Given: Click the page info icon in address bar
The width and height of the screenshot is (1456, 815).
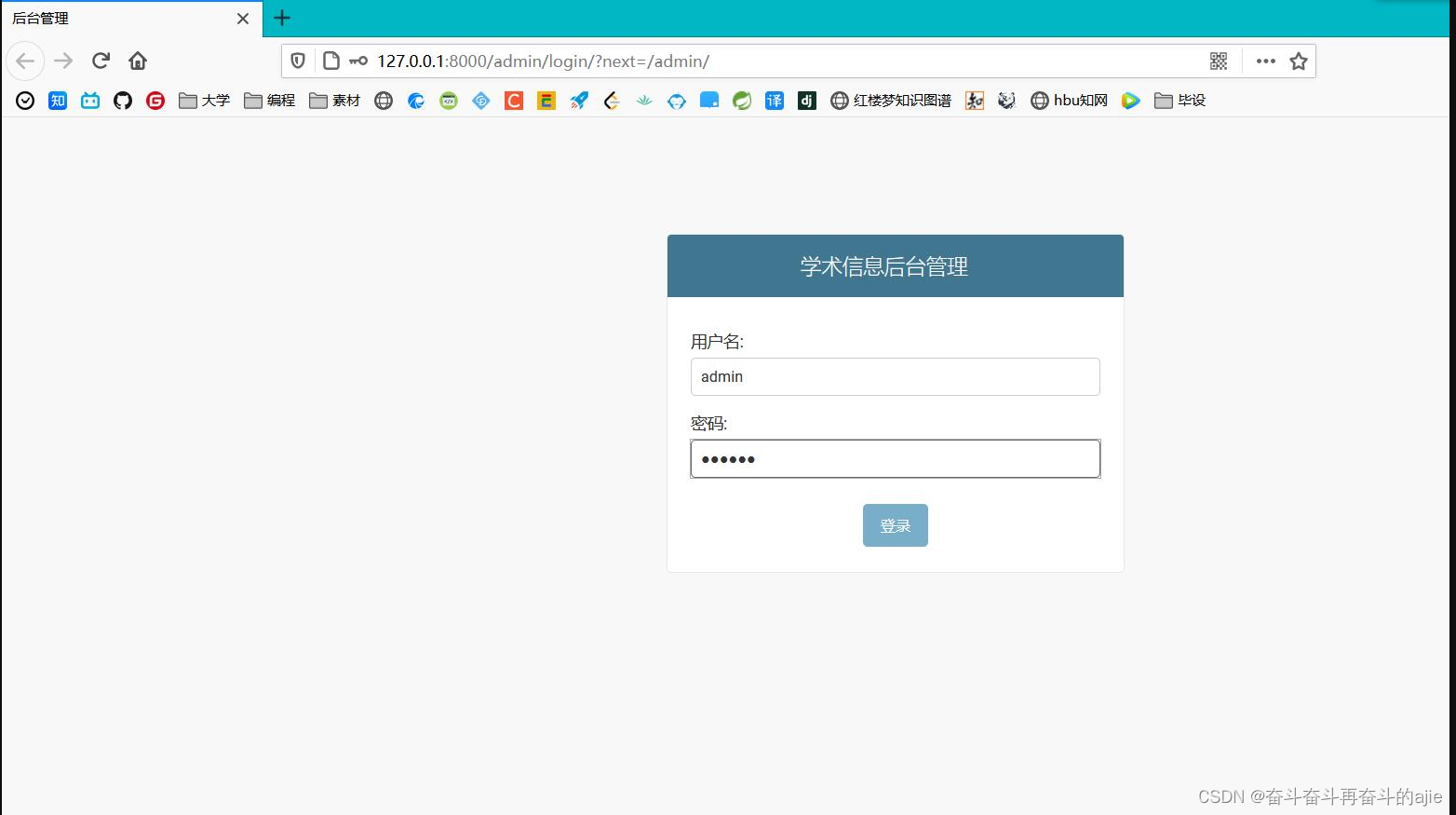Looking at the screenshot, I should click(330, 61).
